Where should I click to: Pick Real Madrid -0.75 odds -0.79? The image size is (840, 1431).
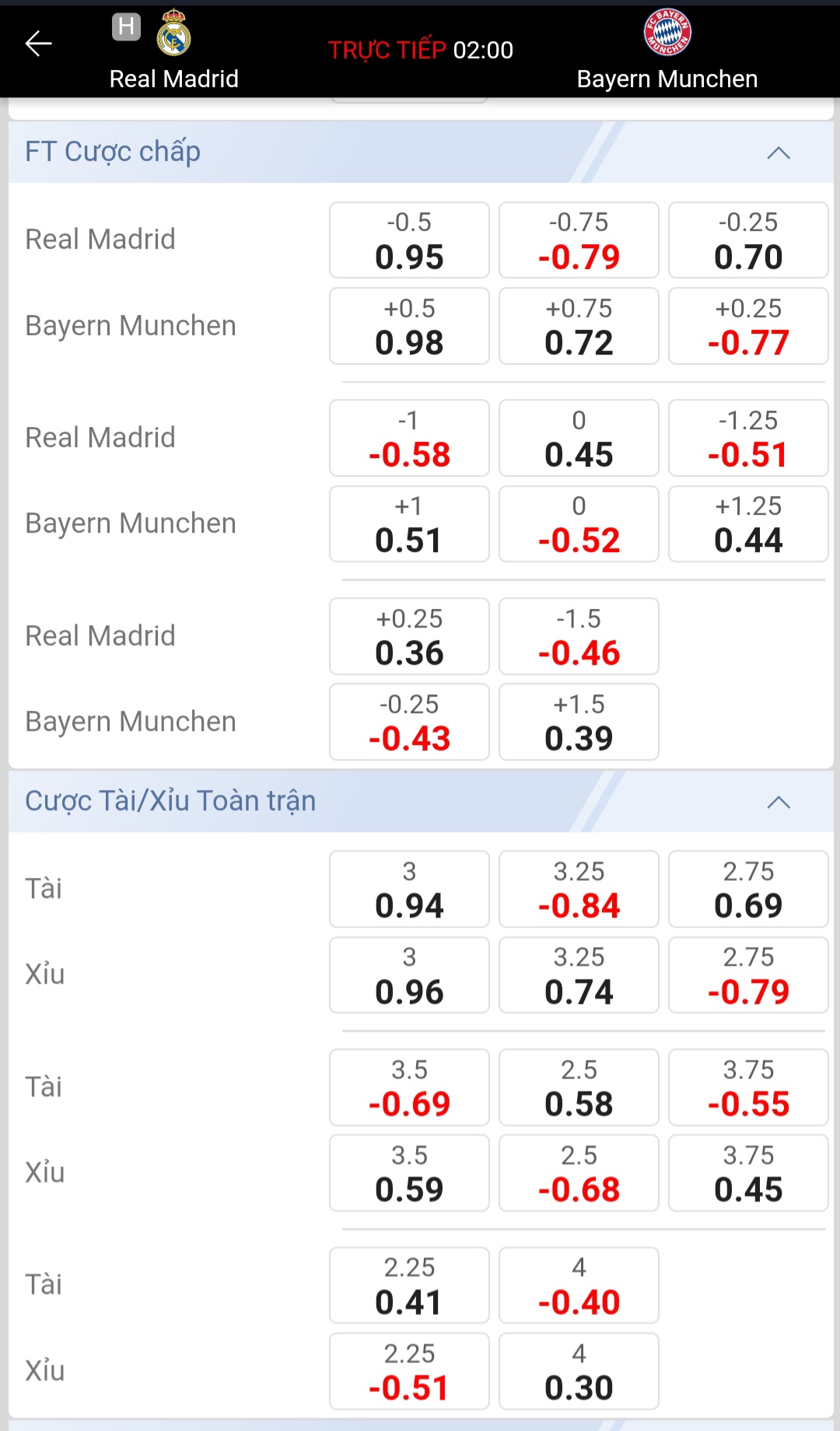point(579,240)
